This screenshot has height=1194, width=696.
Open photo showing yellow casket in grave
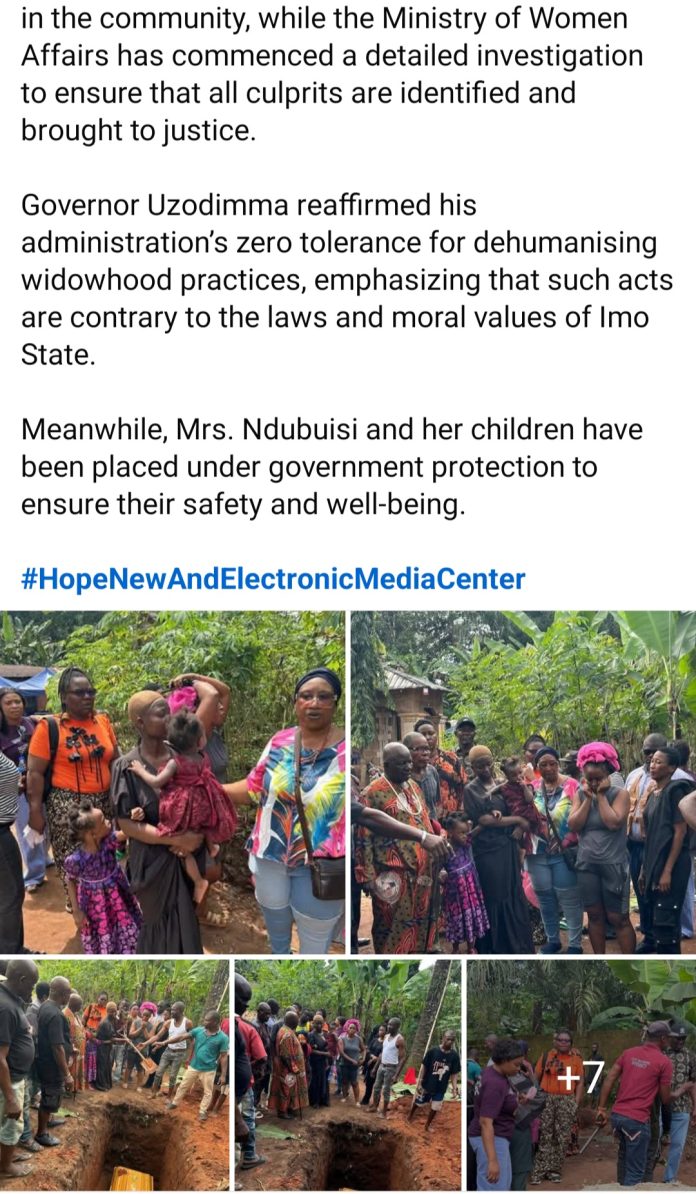click(114, 1075)
